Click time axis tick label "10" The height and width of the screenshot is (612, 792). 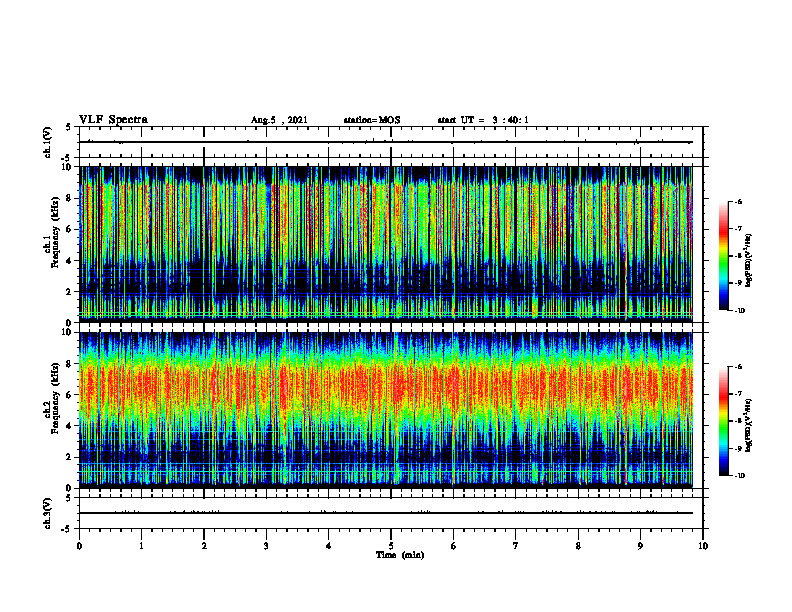pyautogui.click(x=703, y=546)
